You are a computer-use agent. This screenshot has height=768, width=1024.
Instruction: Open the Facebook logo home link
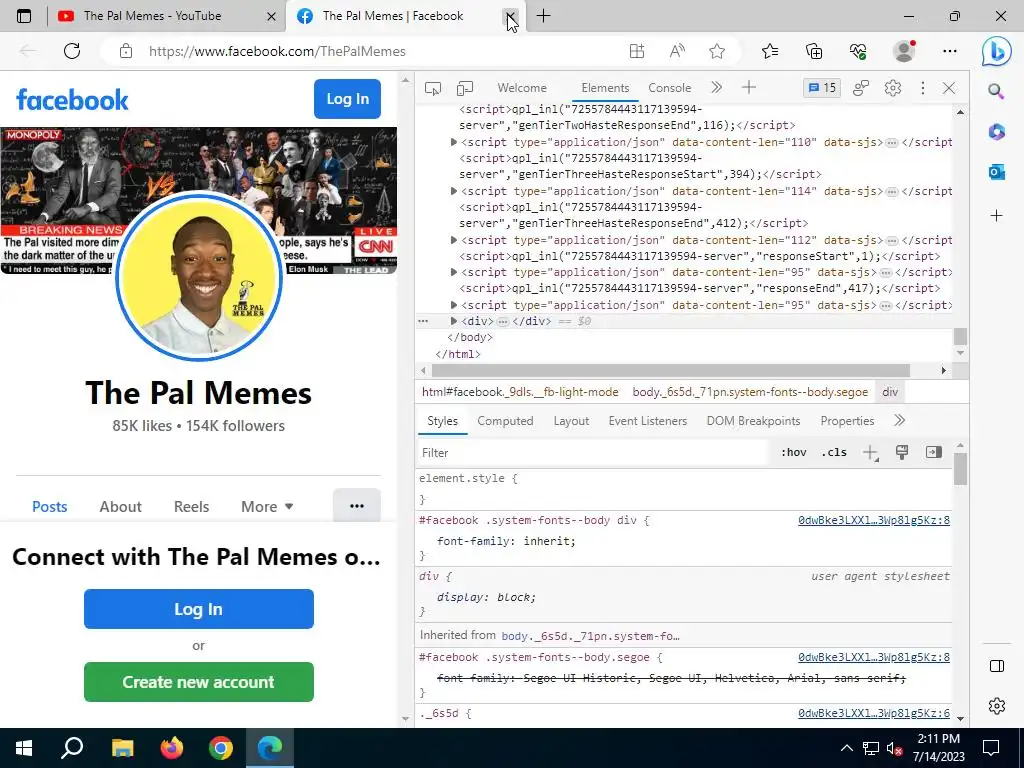72,100
